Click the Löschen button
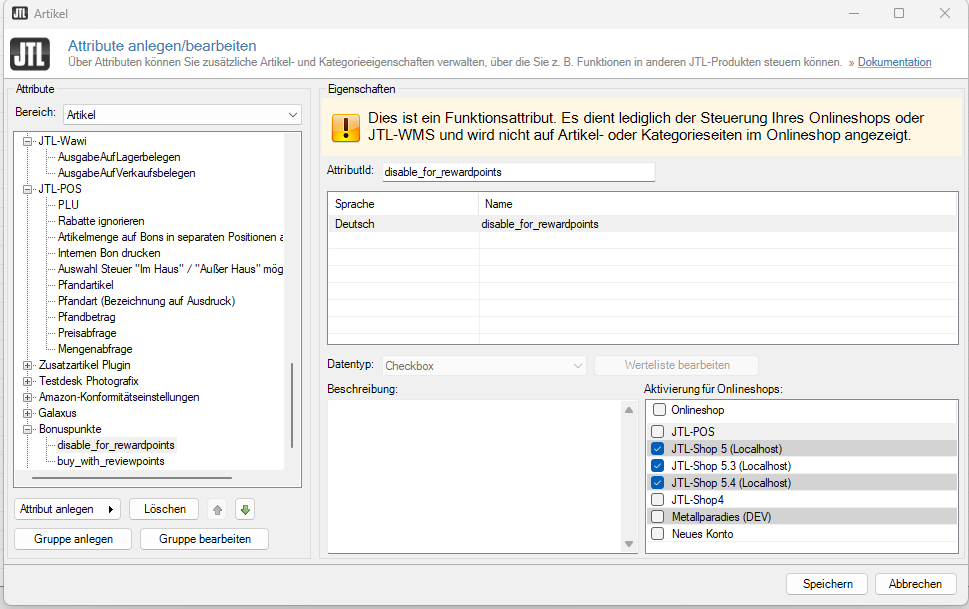Viewport: 969px width, 609px height. (x=164, y=509)
